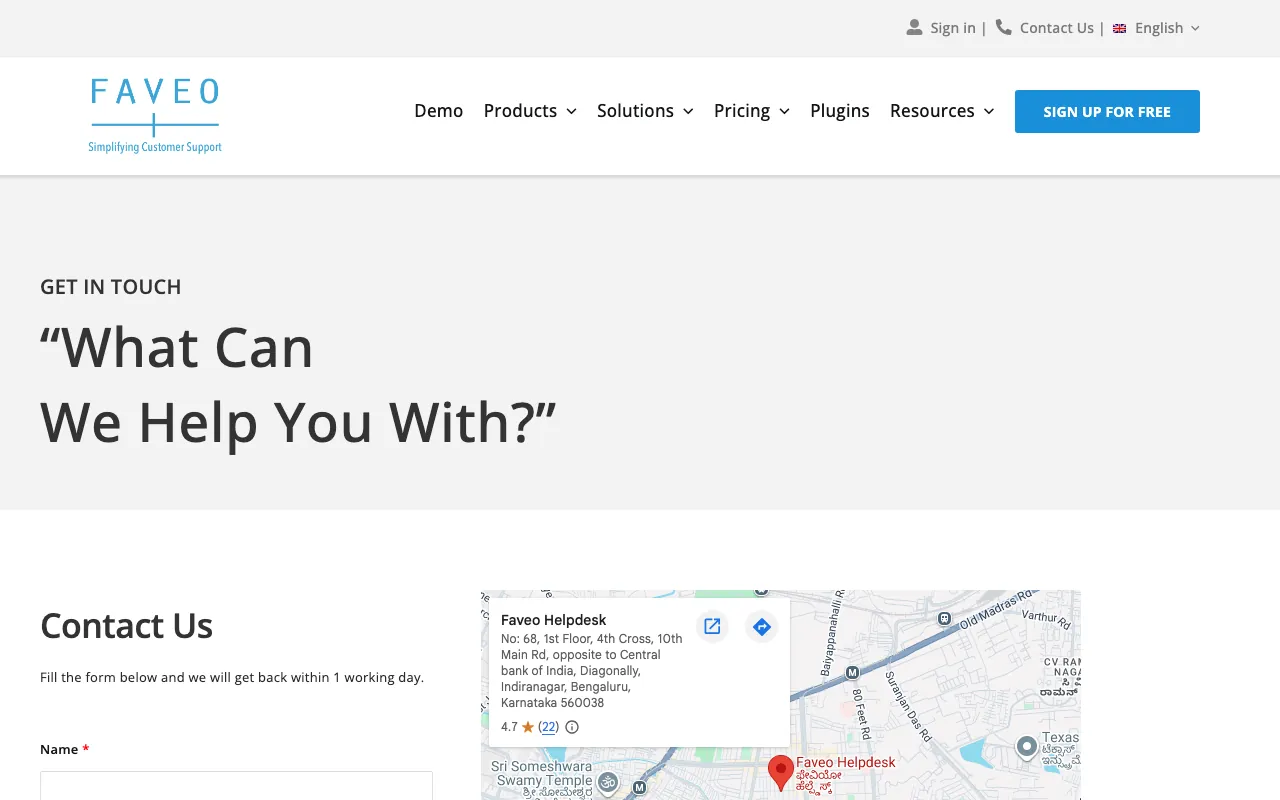Click the Faveo logo
Screen dimensions: 1280x800
(155, 116)
